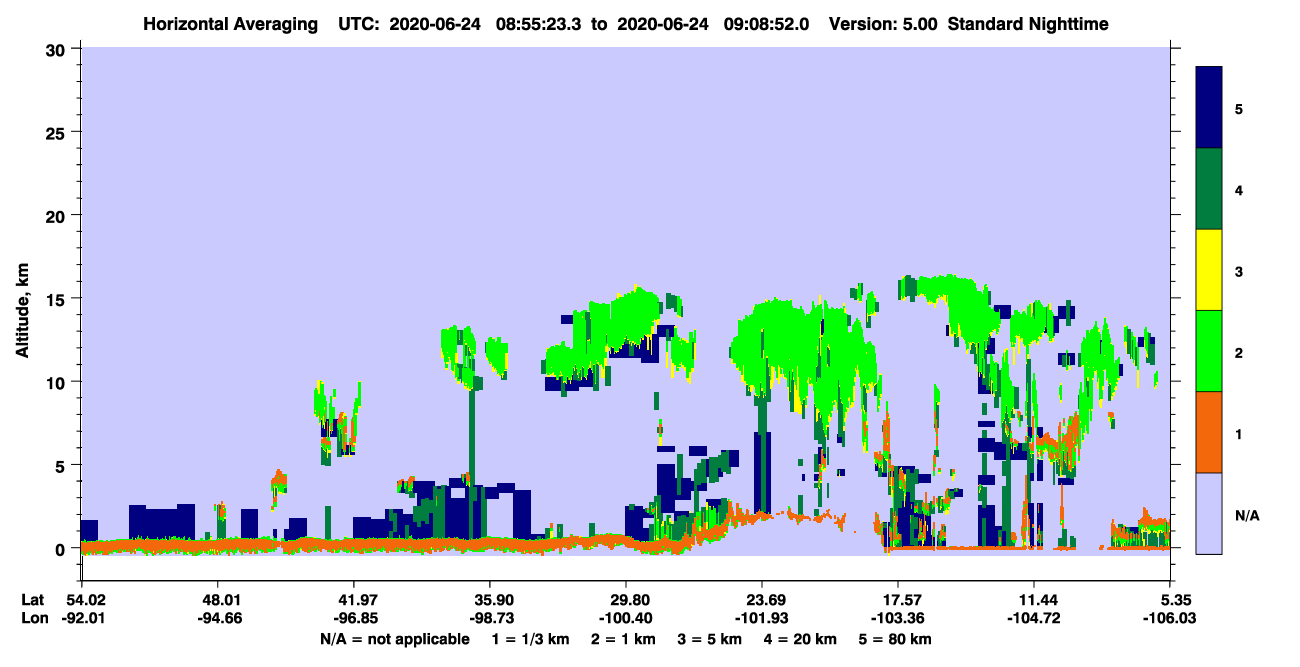
Task: Click the bright green colorbar segment labeled 2
Action: [x=1209, y=351]
